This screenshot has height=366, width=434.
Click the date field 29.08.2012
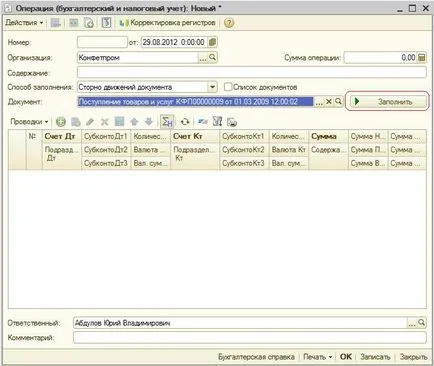coord(174,42)
